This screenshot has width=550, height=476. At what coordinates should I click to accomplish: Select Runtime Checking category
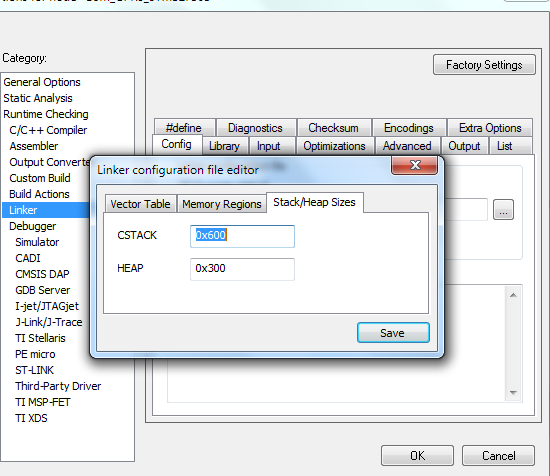(46, 114)
